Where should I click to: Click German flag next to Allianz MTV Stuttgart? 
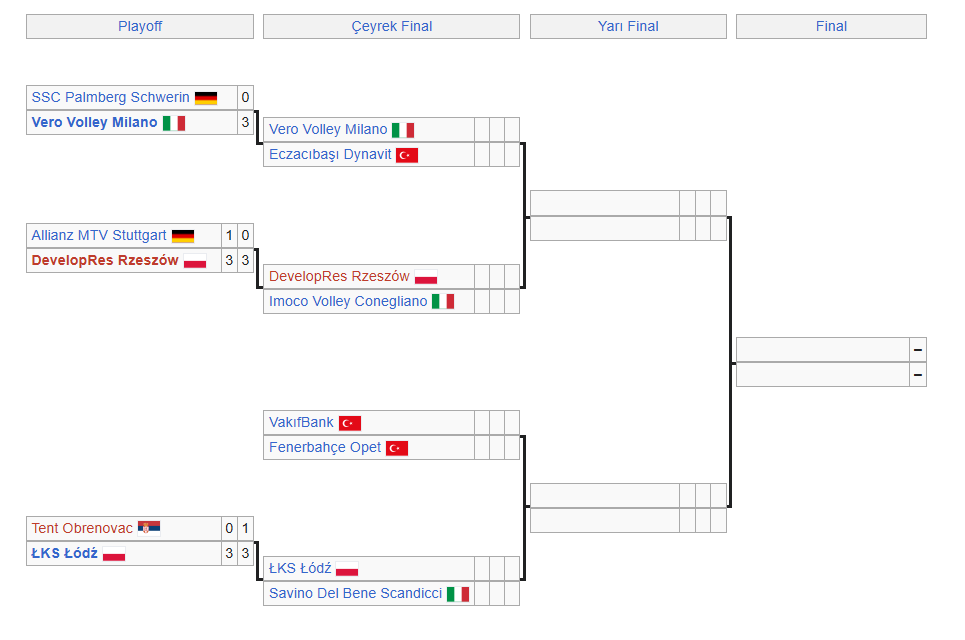[x=183, y=236]
